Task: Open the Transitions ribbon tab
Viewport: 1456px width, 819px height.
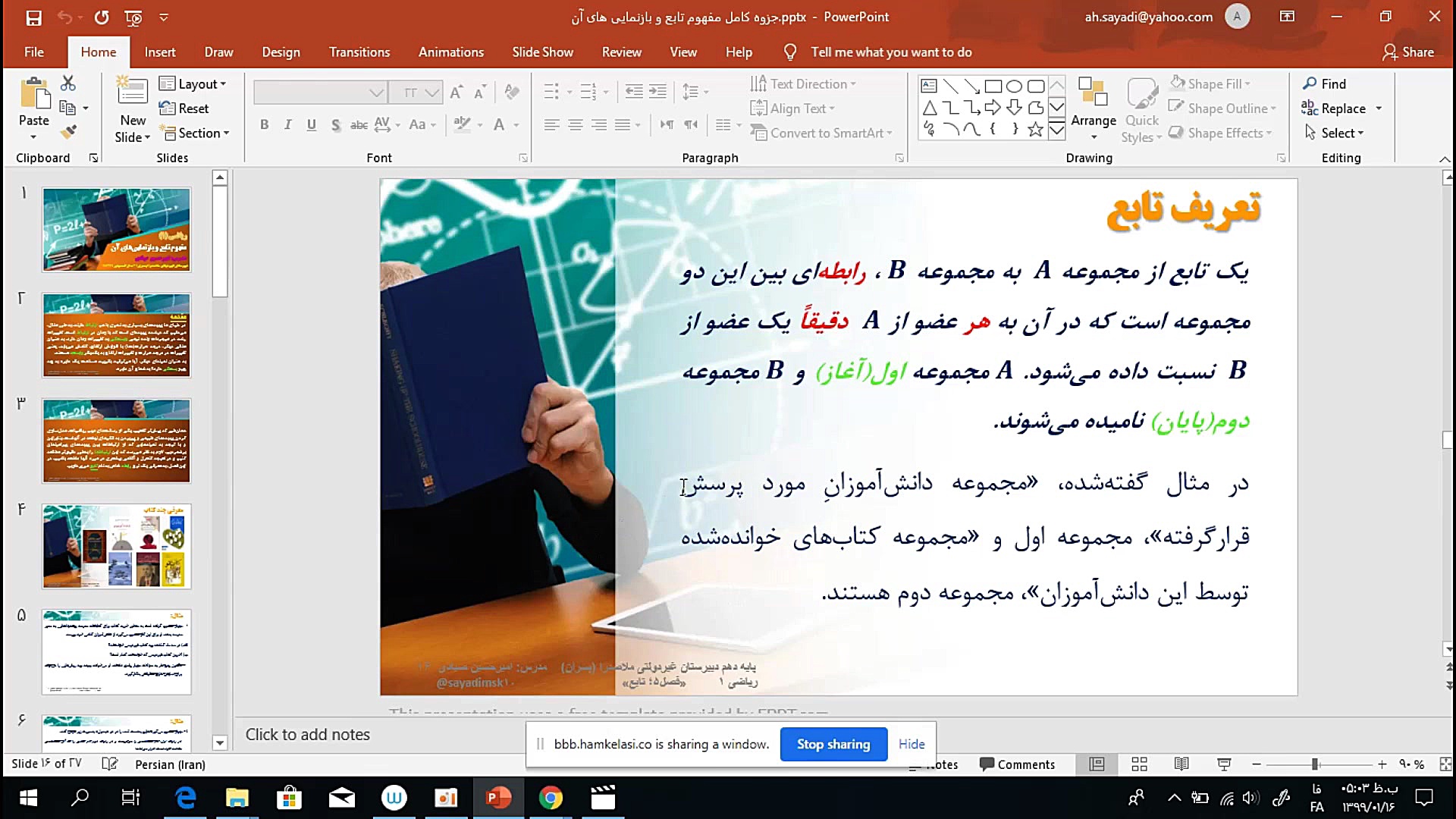Action: tap(359, 52)
